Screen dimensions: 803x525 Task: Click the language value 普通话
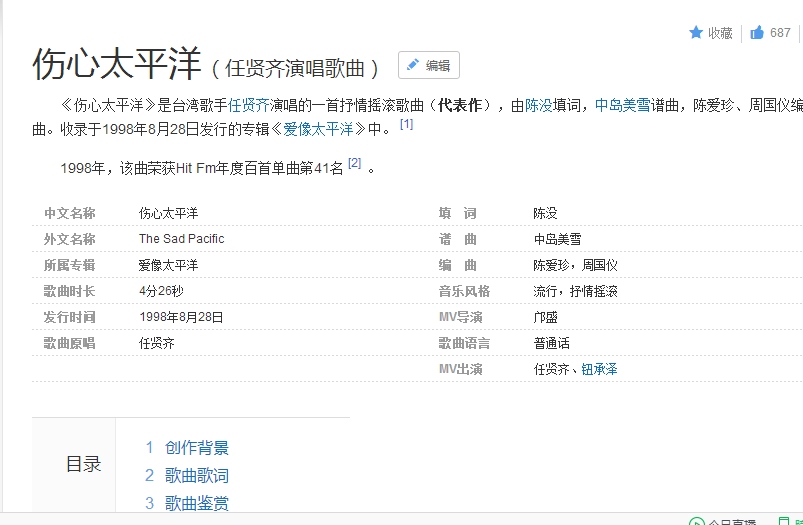coord(551,343)
